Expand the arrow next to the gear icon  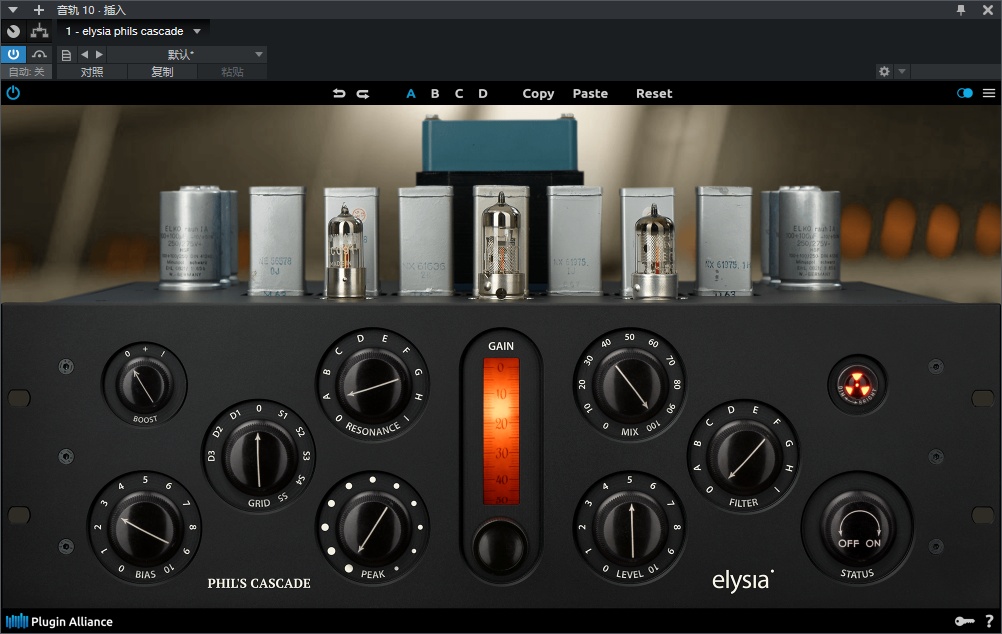pos(902,72)
